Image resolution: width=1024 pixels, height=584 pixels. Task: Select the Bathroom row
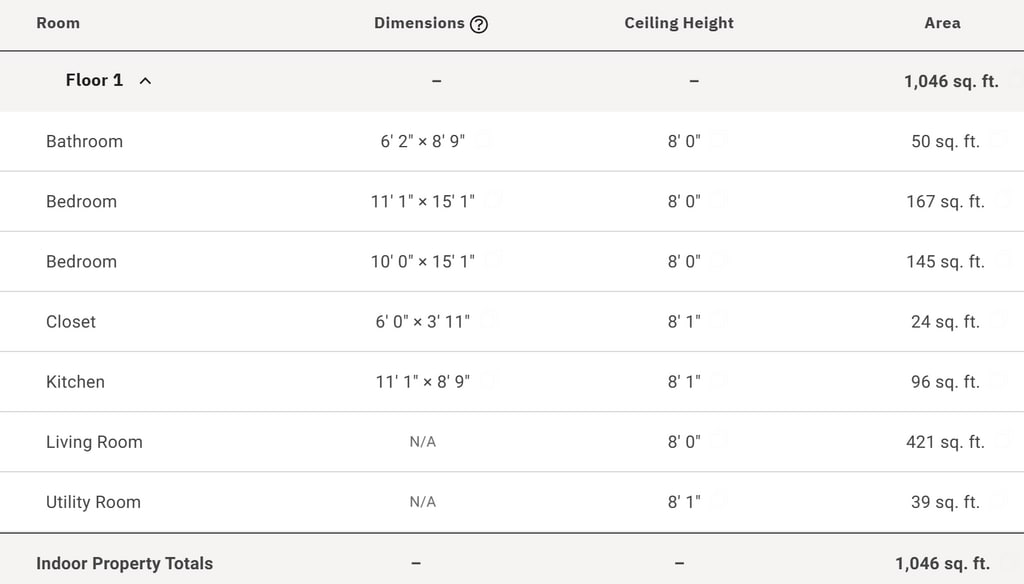point(512,142)
